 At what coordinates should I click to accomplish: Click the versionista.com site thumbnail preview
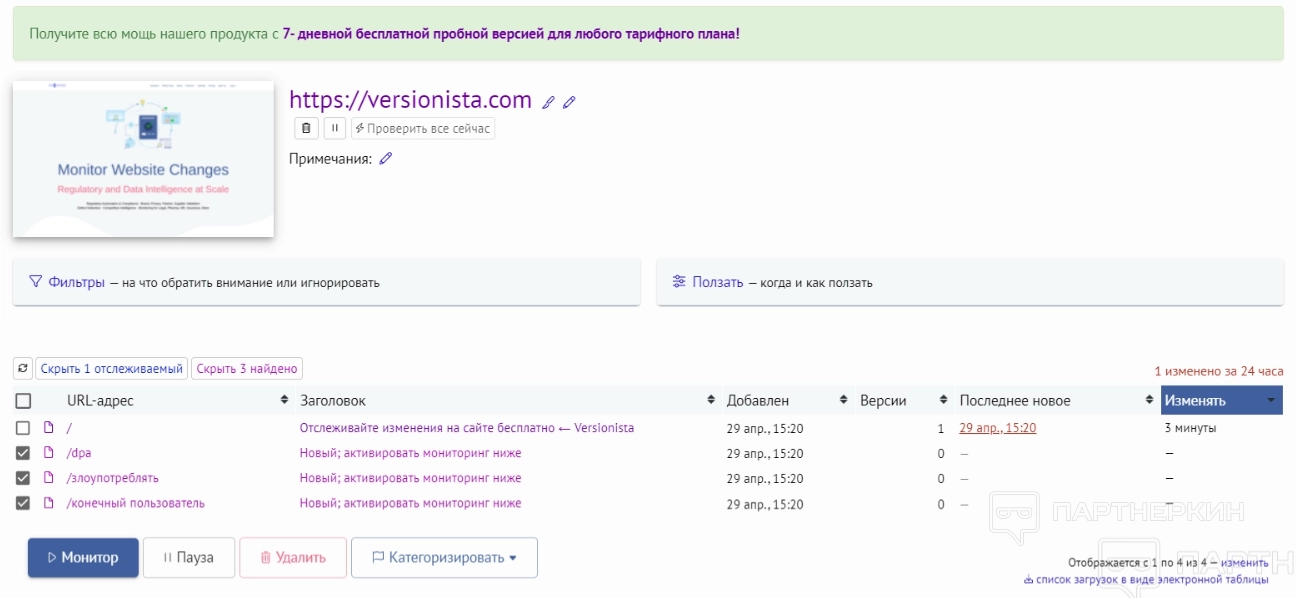click(x=143, y=159)
